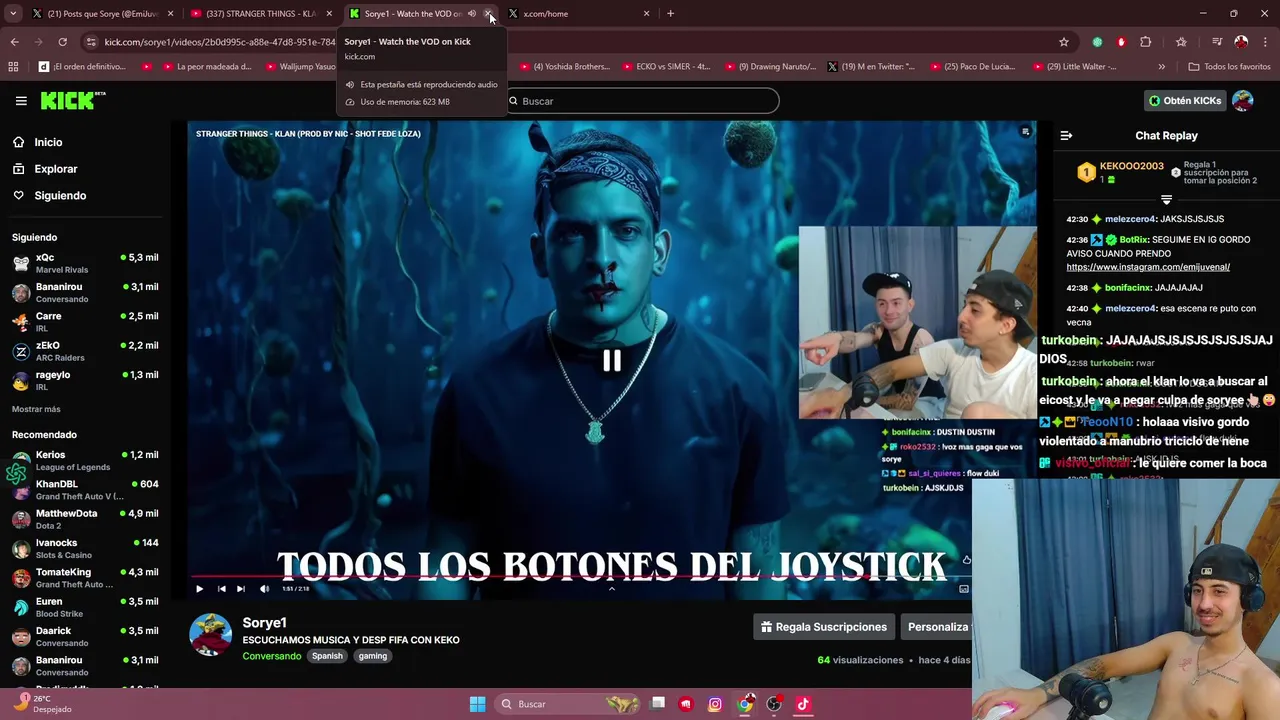Screen dimensions: 1280x720
Task: Open KhanDBL recommended channel
Action: pos(85,490)
